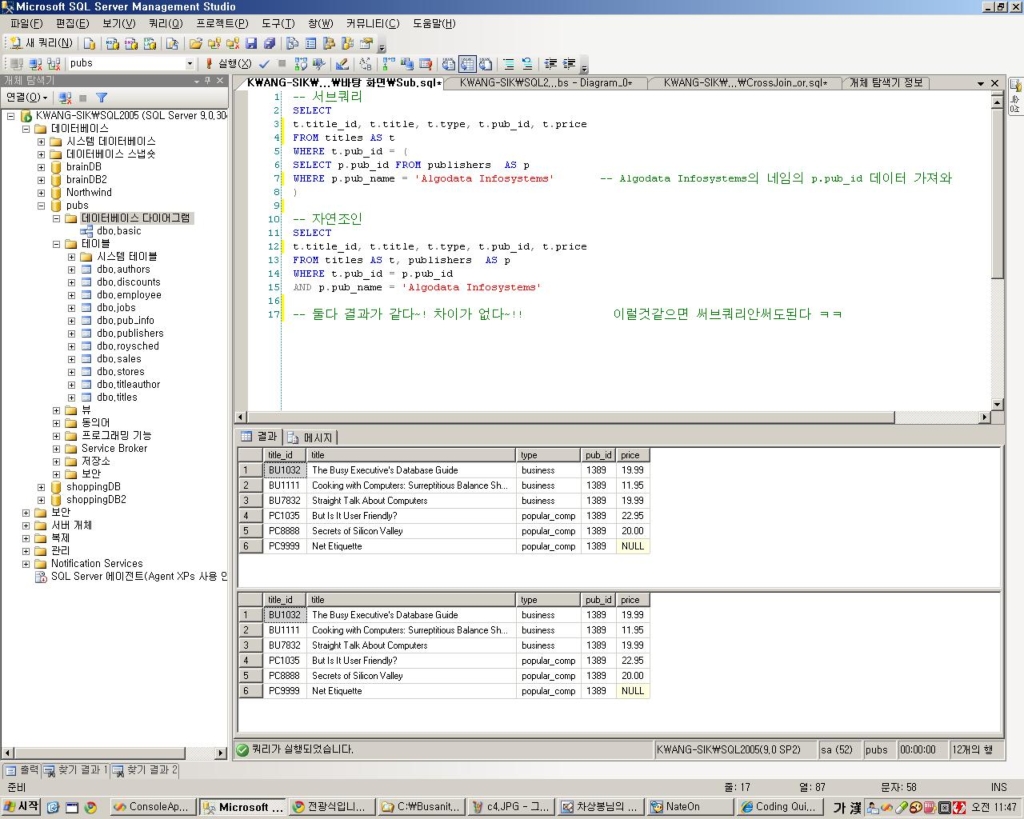Expand the Service Broker folder node
This screenshot has width=1024, height=819.
pyautogui.click(x=56, y=449)
